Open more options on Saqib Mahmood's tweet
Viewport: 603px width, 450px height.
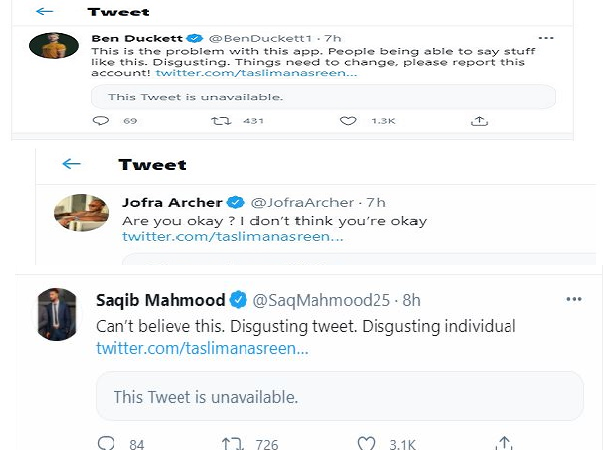[573, 299]
